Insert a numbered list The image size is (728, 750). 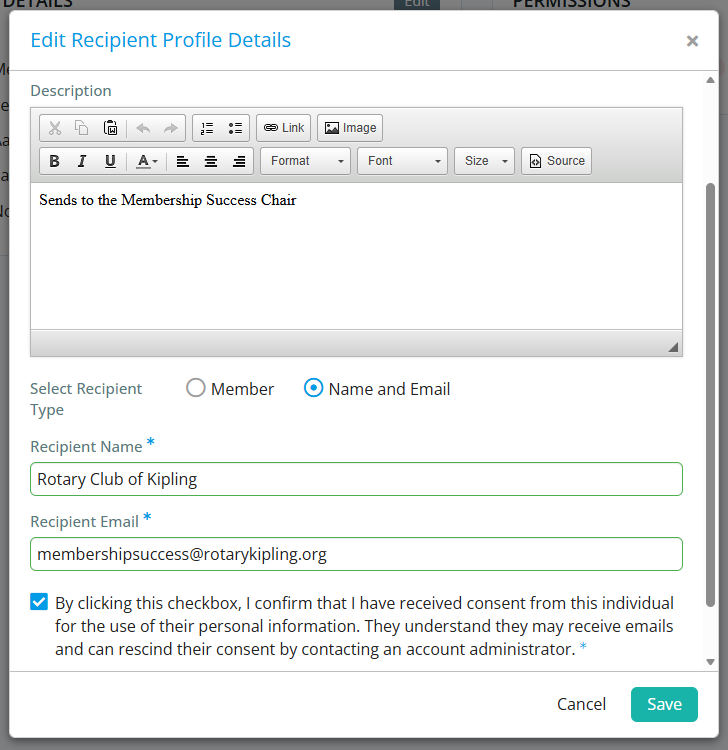pos(207,128)
